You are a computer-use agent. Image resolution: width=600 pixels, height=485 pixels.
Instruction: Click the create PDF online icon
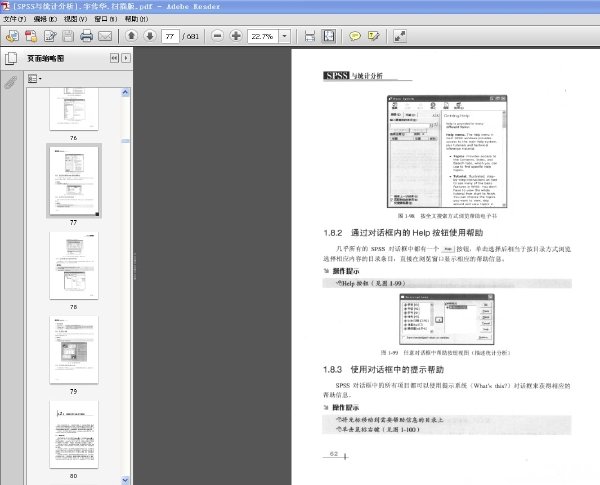[x=12, y=36]
